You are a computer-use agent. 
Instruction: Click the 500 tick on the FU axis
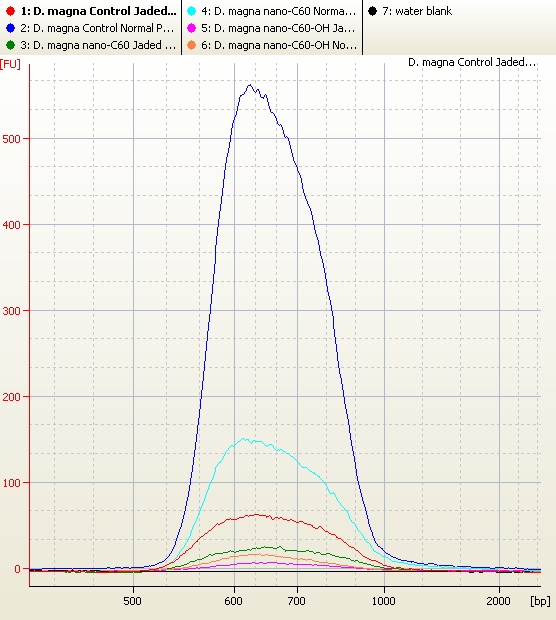tap(11, 139)
